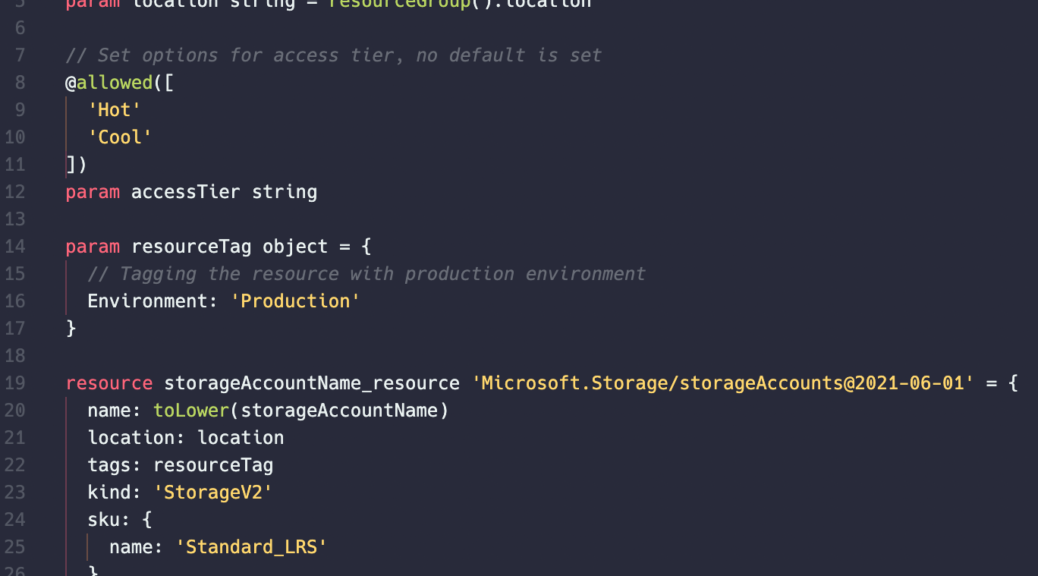
Task: Click the location: location property line
Action: click(186, 438)
